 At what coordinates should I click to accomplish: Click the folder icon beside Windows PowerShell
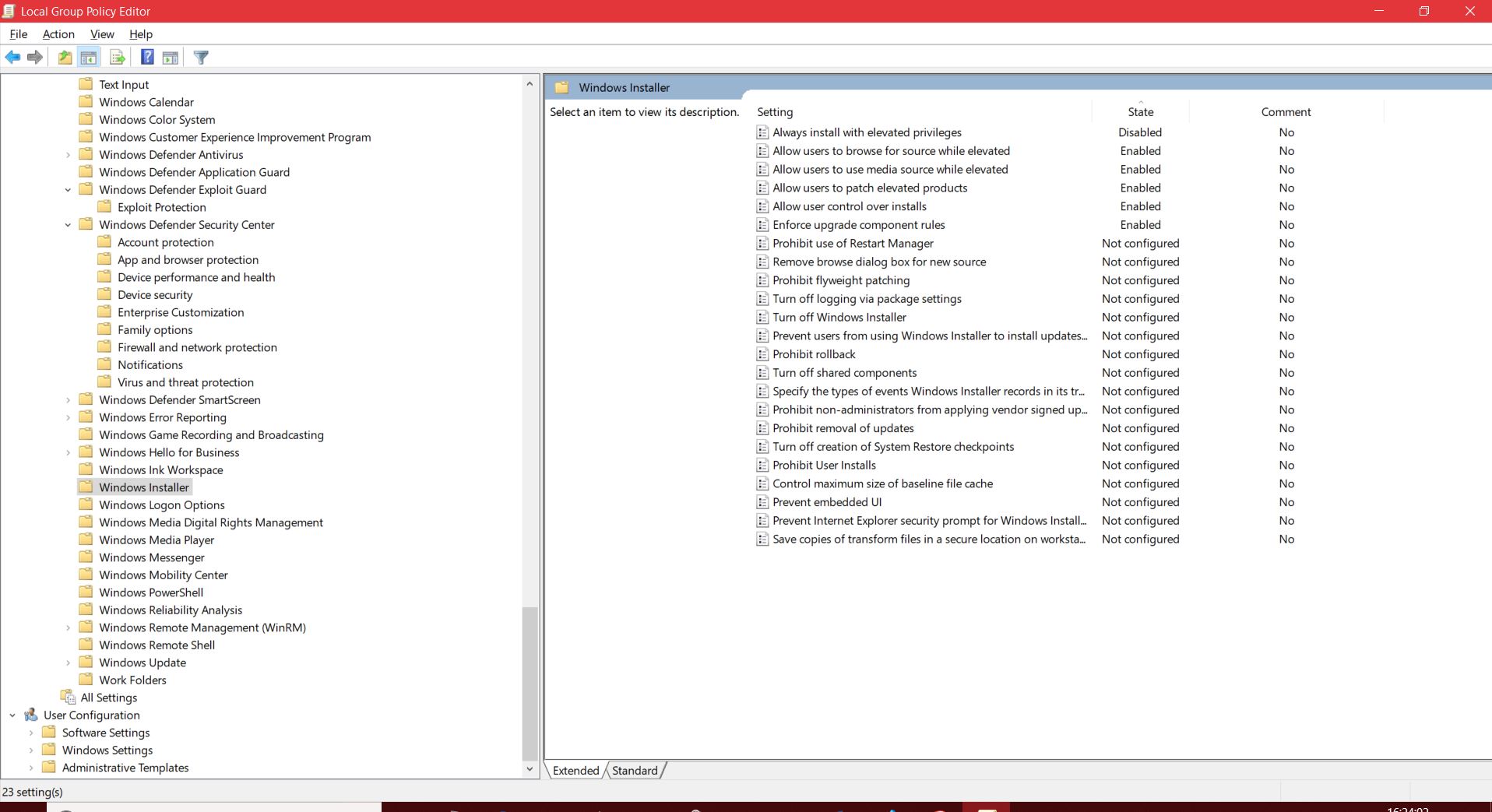(x=86, y=592)
